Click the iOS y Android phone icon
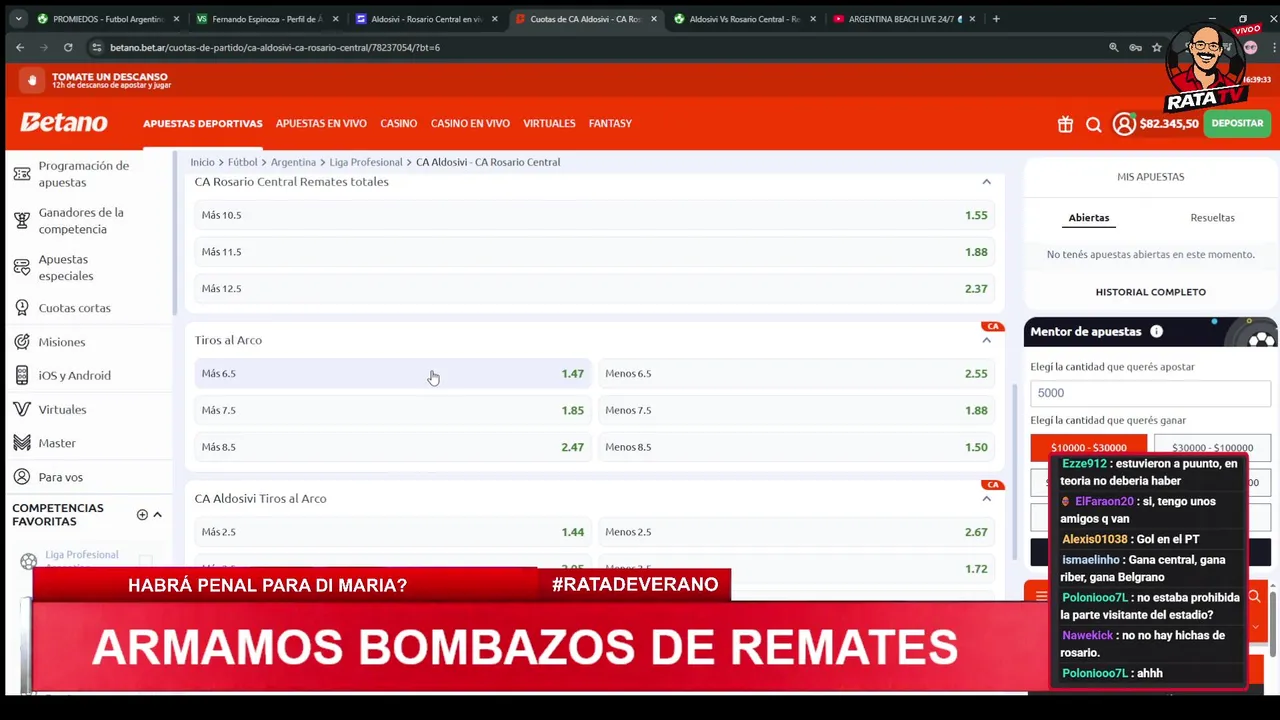The width and height of the screenshot is (1280, 720). [22, 375]
